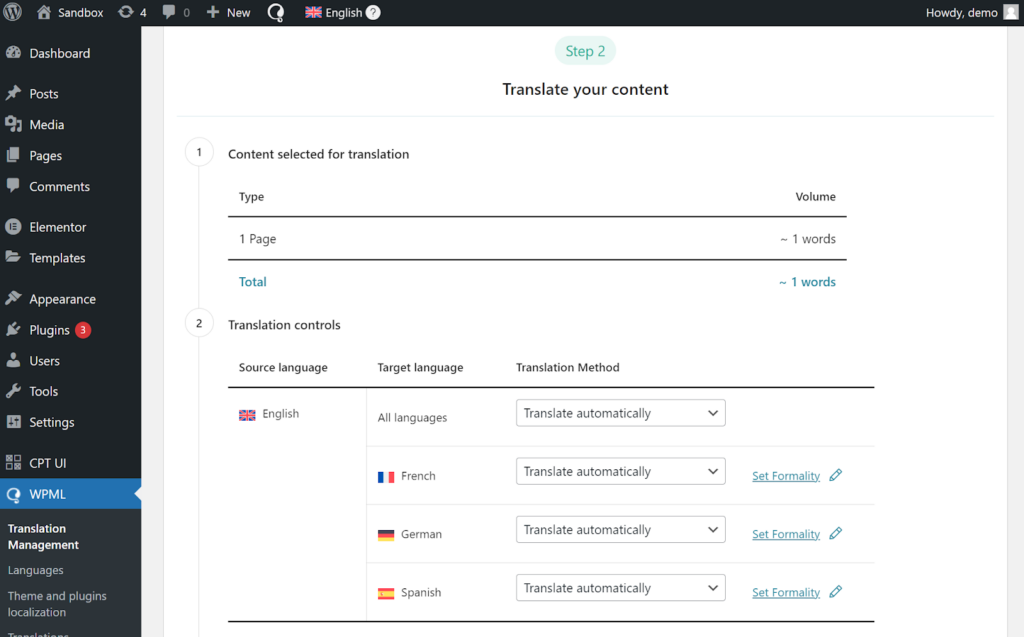Click Set Formality link for German
1024x637 pixels.
[x=786, y=534]
